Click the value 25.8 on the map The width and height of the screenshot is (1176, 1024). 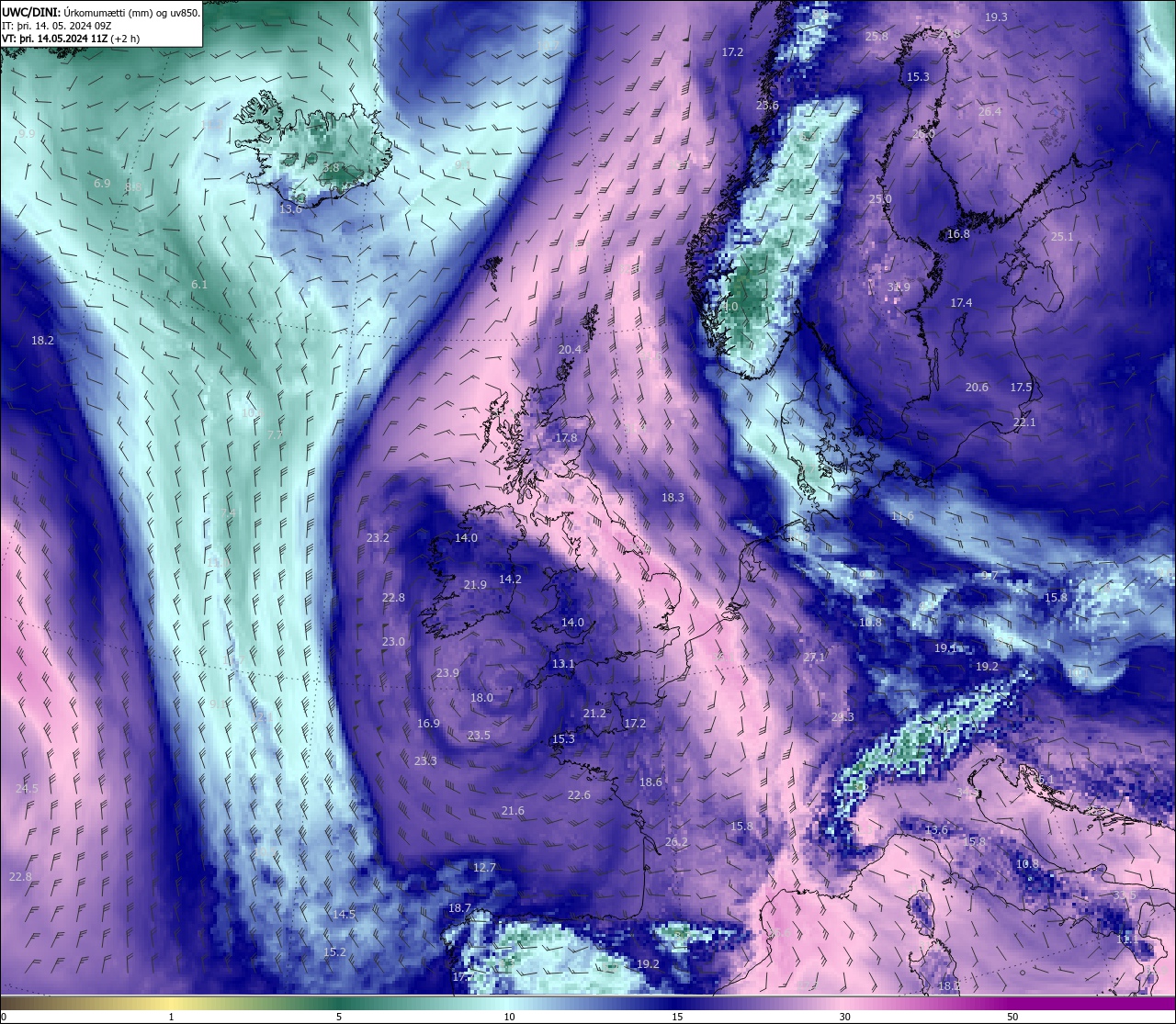[x=877, y=37]
